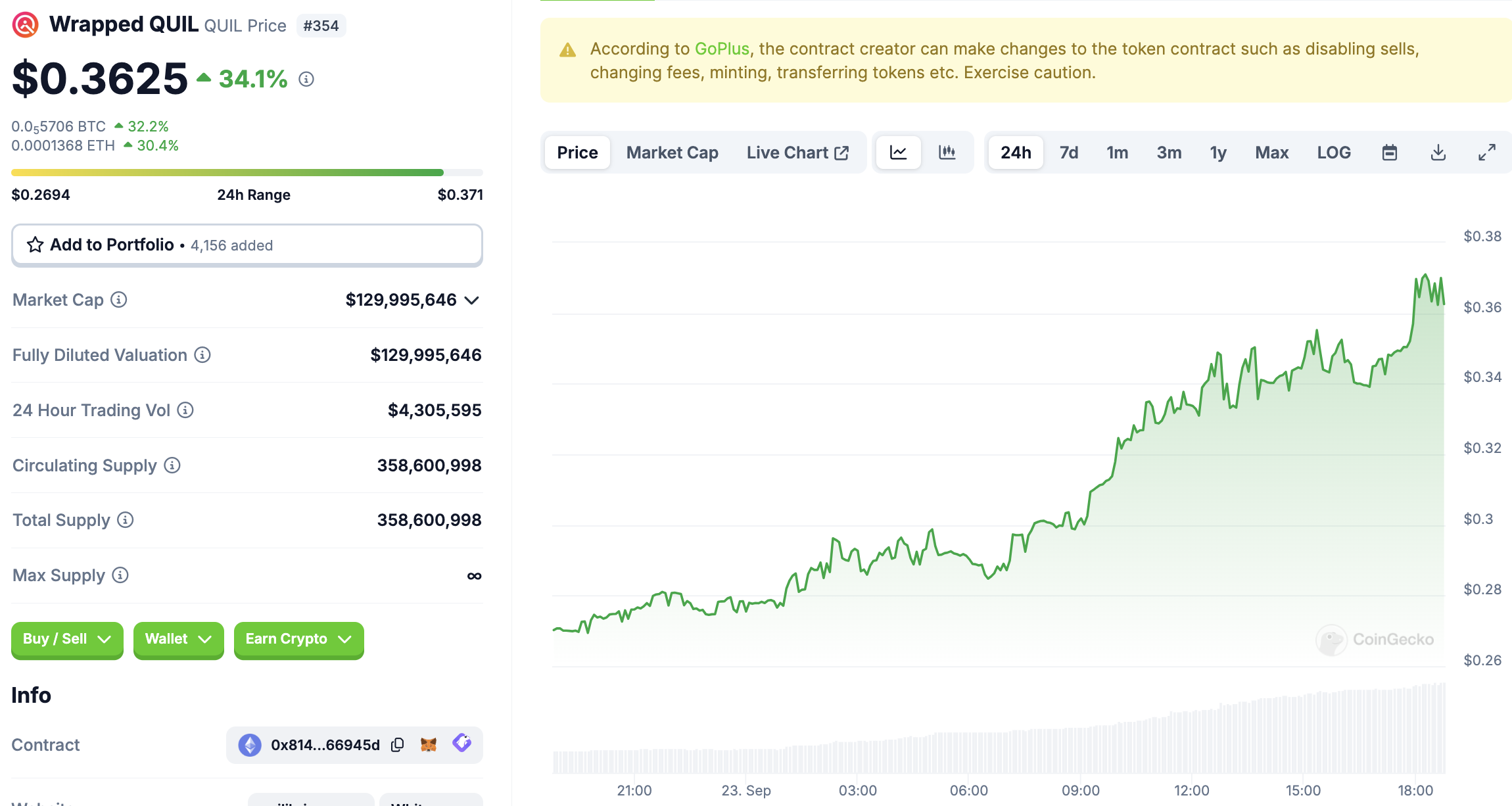Click the MetaMask fox icon
The image size is (1512, 806).
point(429,745)
